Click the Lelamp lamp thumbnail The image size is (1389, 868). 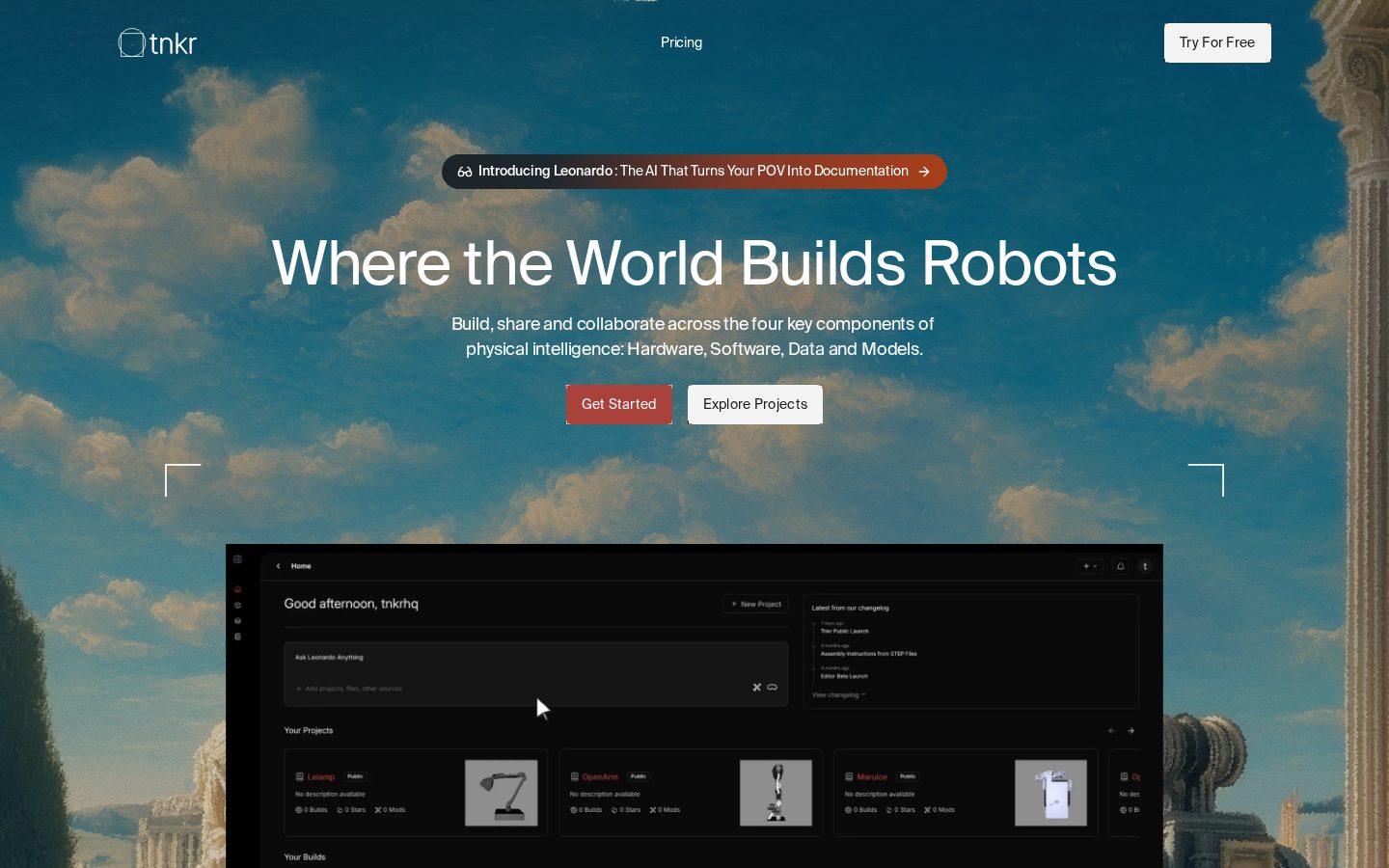(502, 793)
